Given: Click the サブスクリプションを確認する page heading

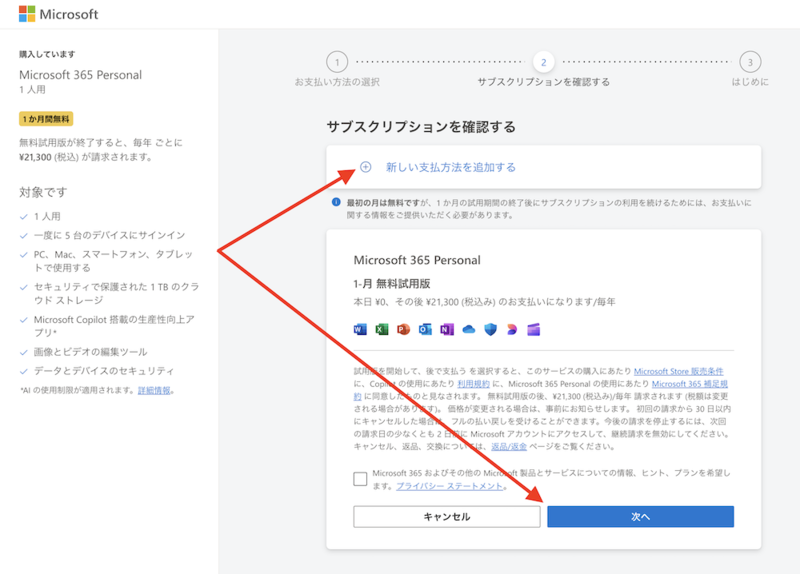Looking at the screenshot, I should 421,127.
